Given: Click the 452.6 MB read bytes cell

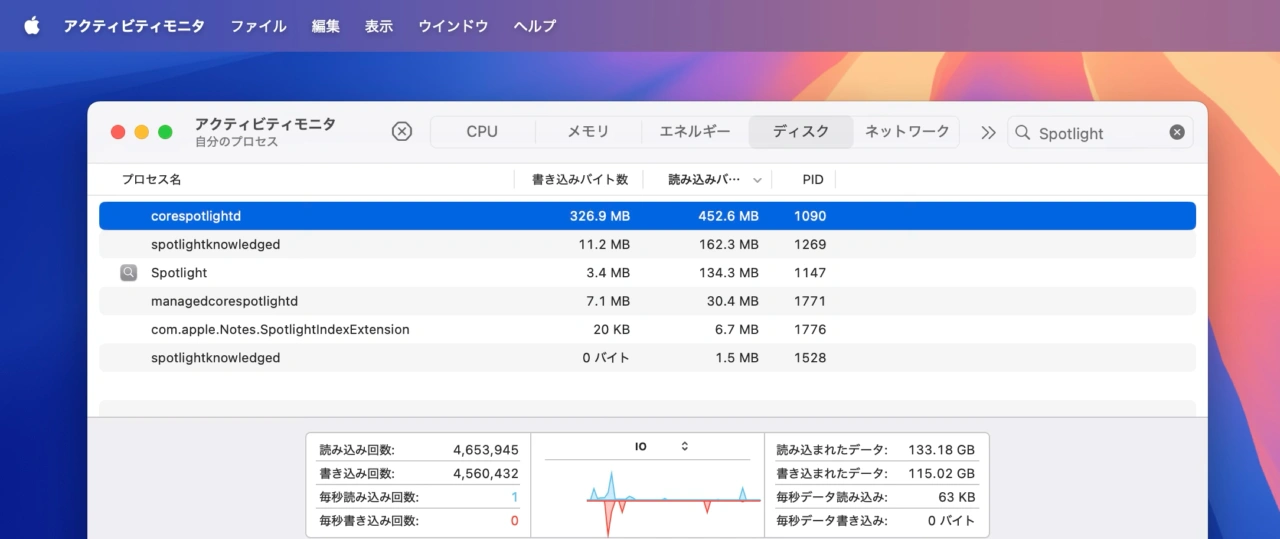Looking at the screenshot, I should click(729, 216).
